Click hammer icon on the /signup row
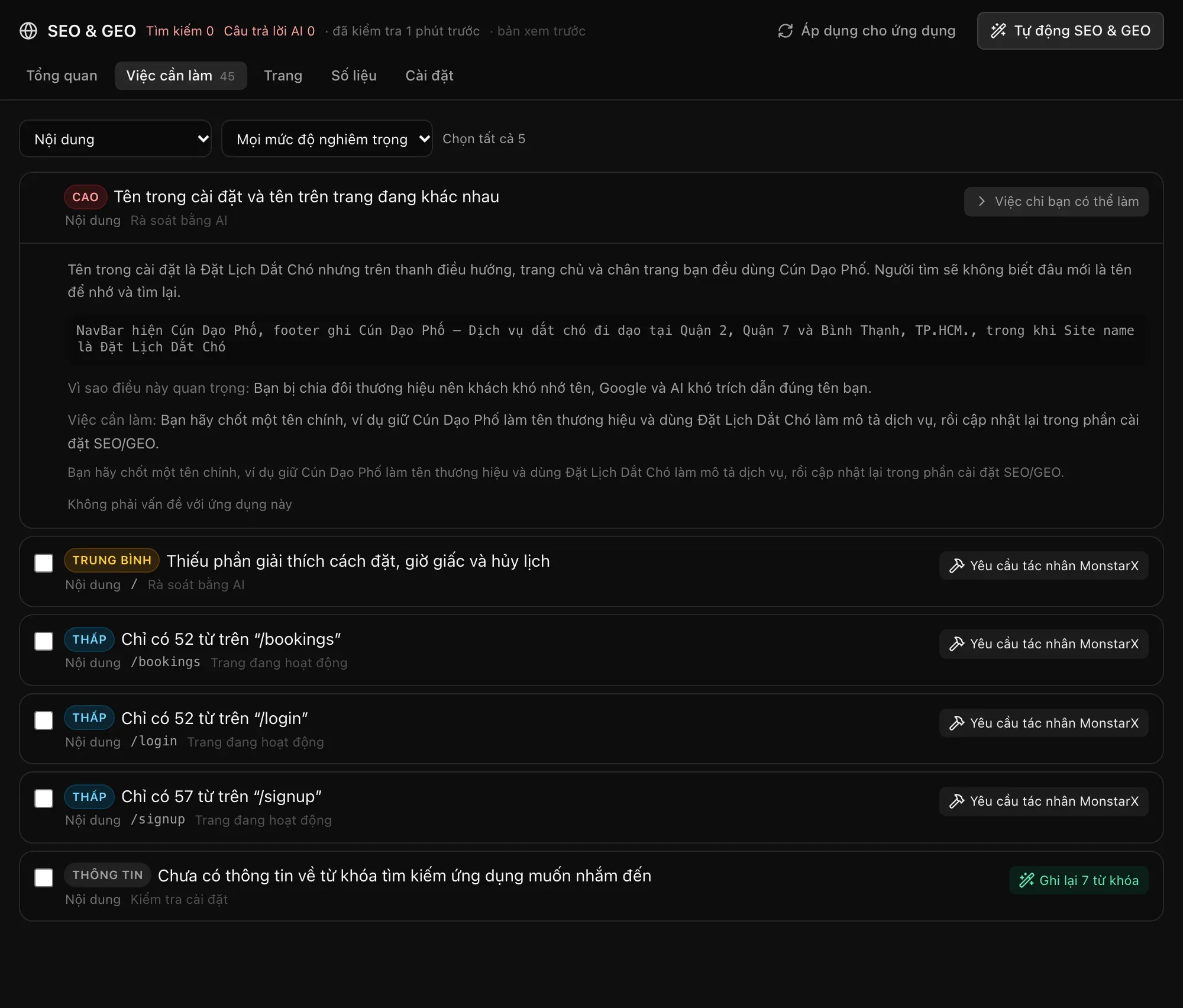The image size is (1183, 1008). click(956, 802)
